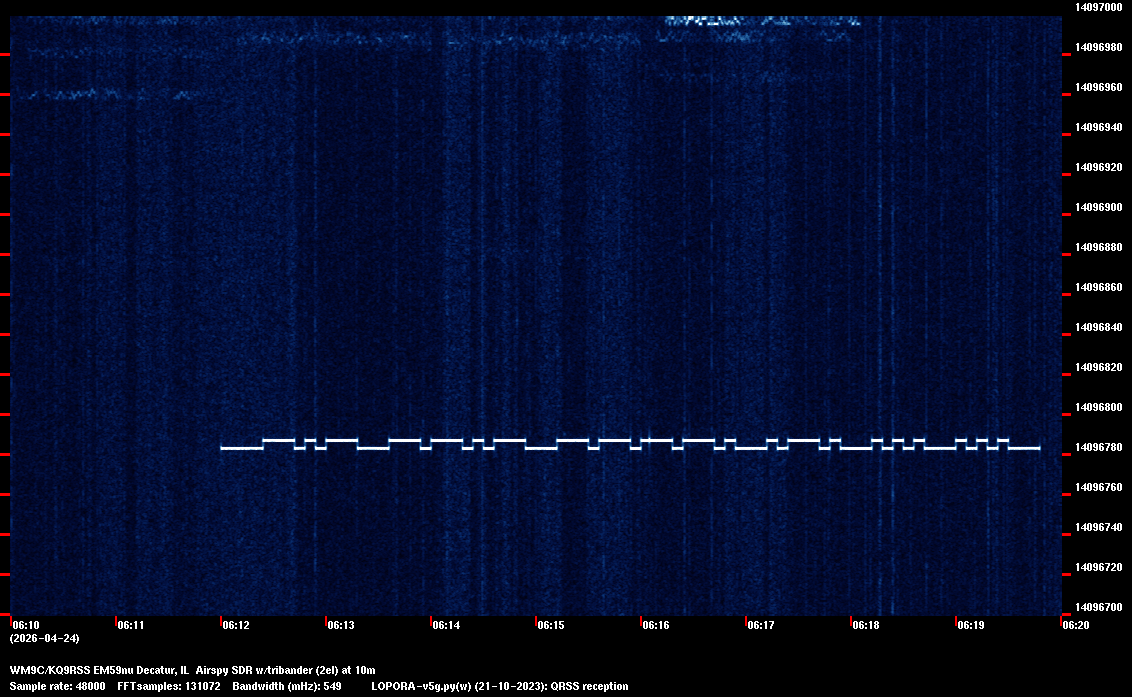The height and width of the screenshot is (697, 1132).
Task: Click the WM9C/KQ9RSS station caption
Action: click(x=192, y=670)
